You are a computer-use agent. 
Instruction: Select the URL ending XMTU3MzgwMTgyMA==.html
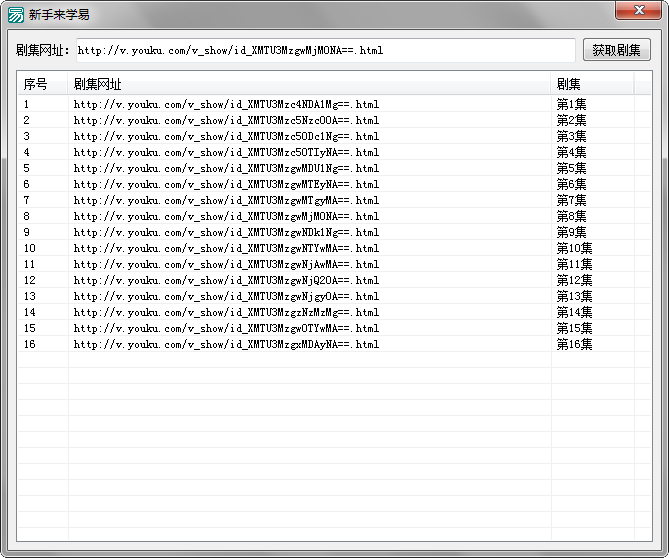(226, 201)
